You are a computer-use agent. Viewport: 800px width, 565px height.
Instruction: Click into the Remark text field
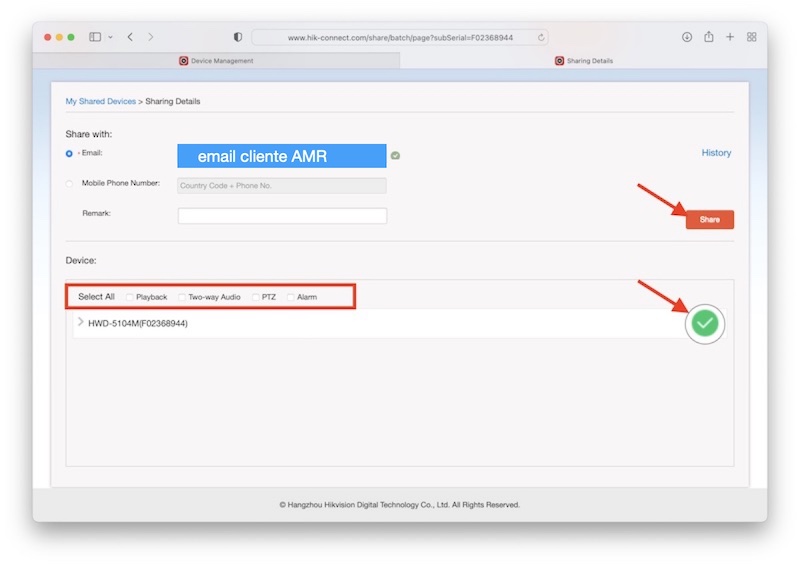pyautogui.click(x=282, y=216)
